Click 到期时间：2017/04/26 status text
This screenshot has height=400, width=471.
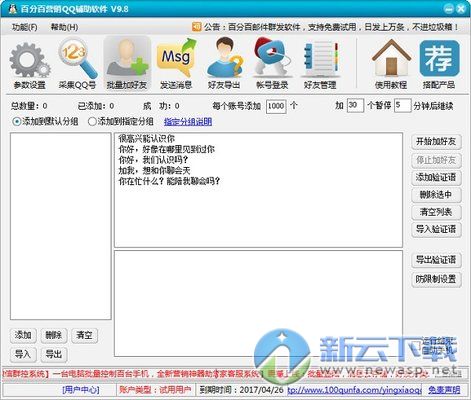point(242,390)
